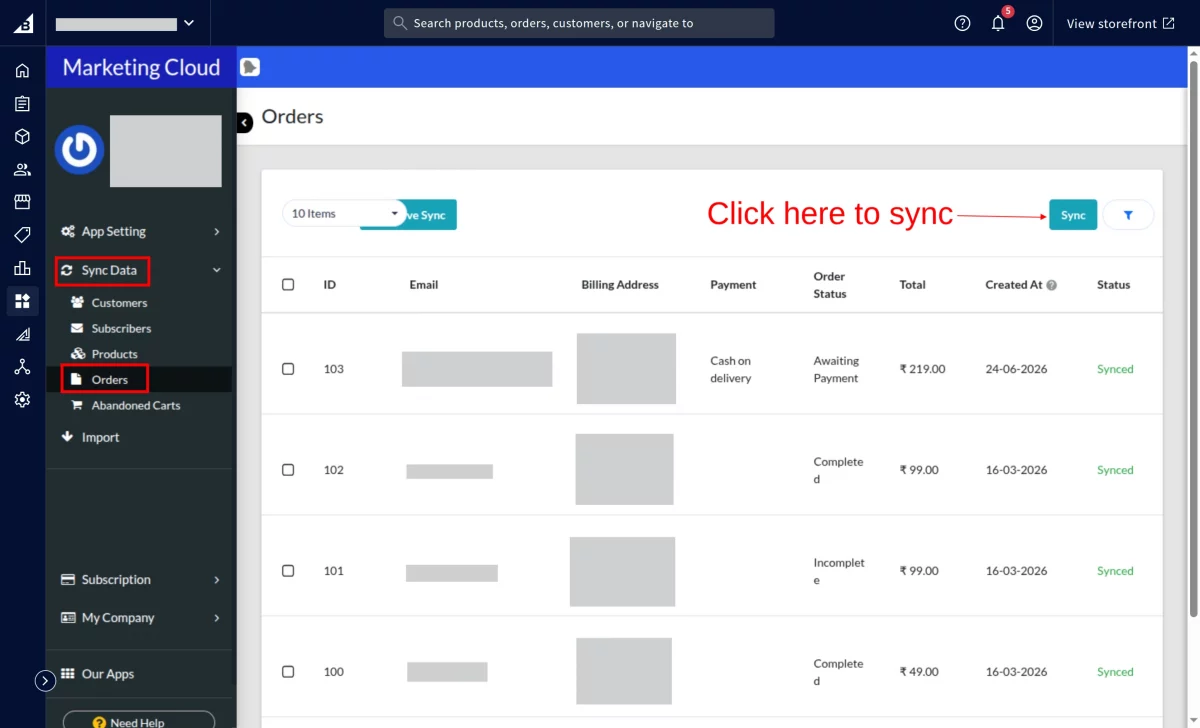Tick the checkbox for order 100

288,672
